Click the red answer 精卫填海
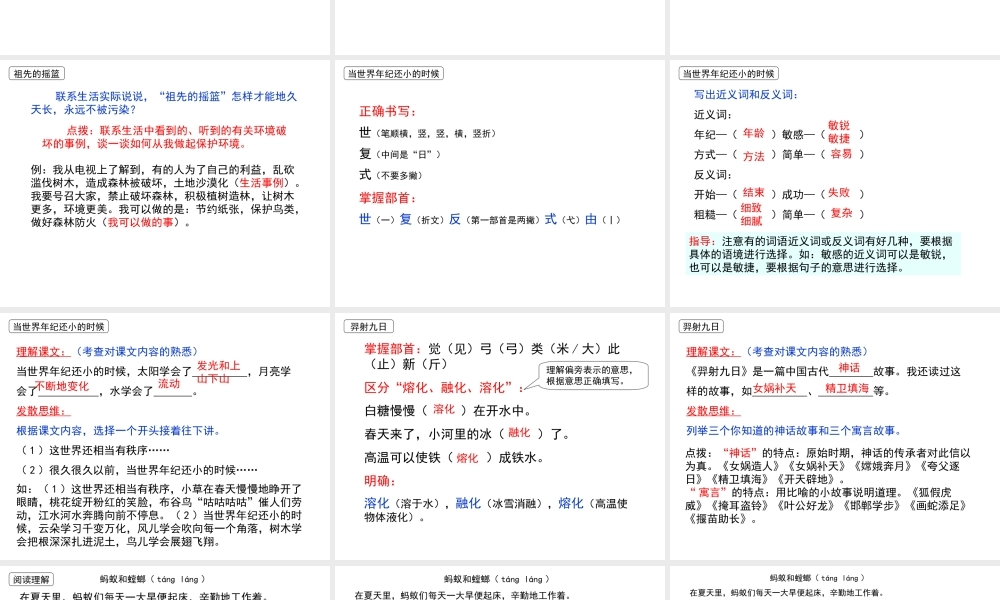Image resolution: width=1000 pixels, height=600 pixels. click(847, 388)
